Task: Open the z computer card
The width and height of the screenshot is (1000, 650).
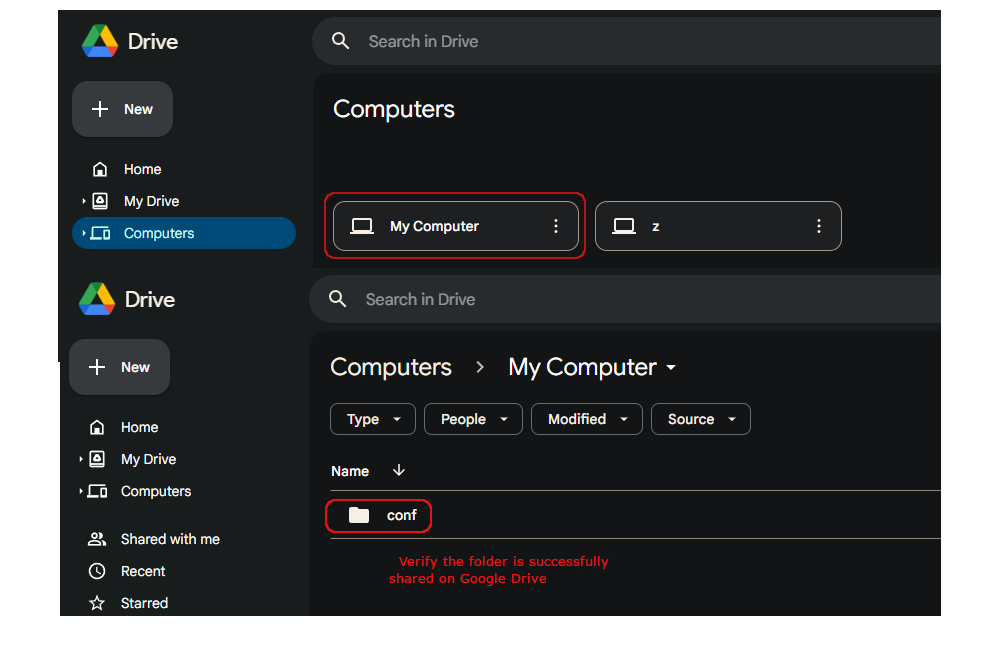Action: [718, 226]
